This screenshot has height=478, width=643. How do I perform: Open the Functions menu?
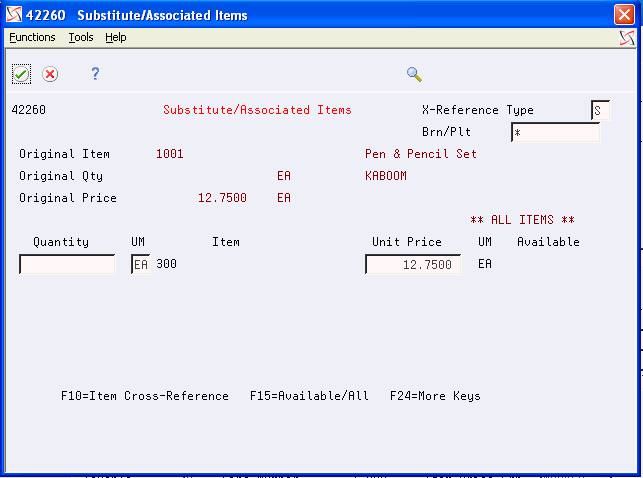coord(32,37)
